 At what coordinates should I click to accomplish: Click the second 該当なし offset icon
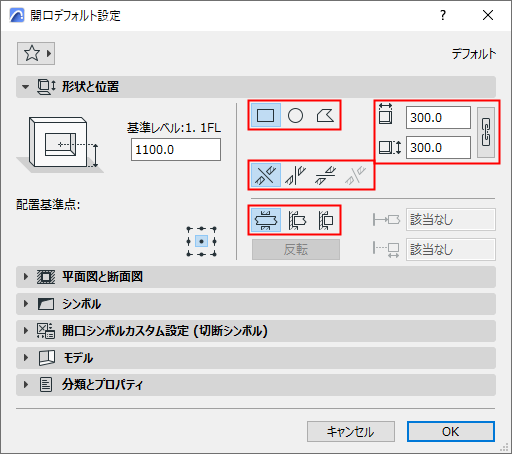coord(386,250)
